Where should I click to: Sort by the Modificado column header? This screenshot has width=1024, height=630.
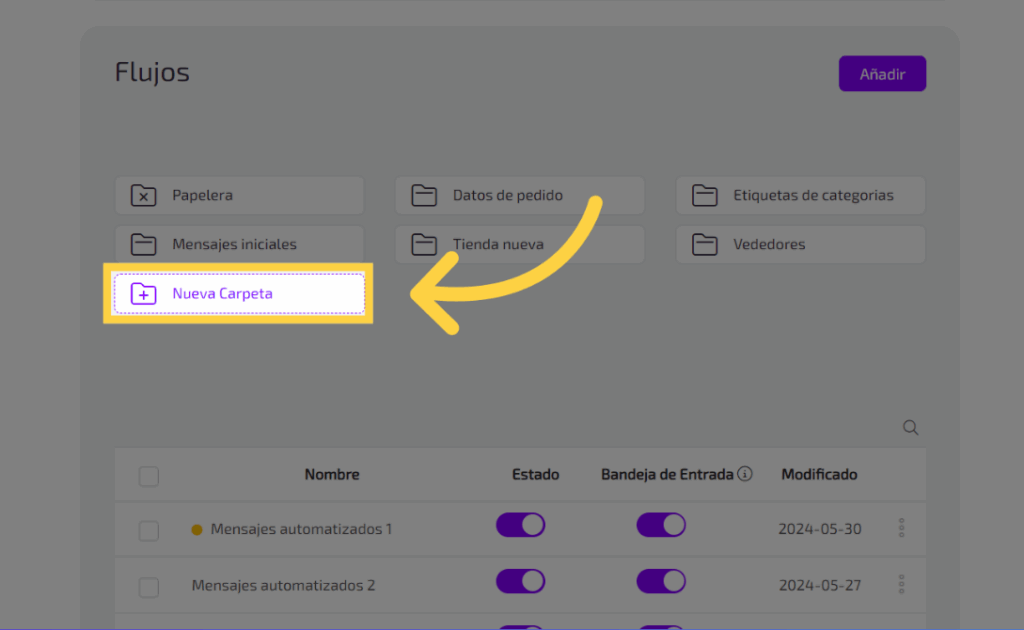[x=819, y=474]
